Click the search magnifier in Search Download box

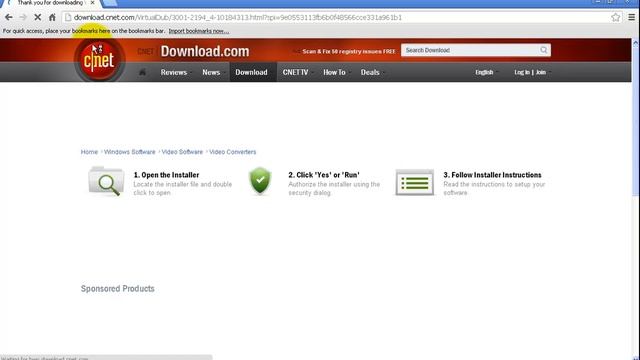(544, 50)
